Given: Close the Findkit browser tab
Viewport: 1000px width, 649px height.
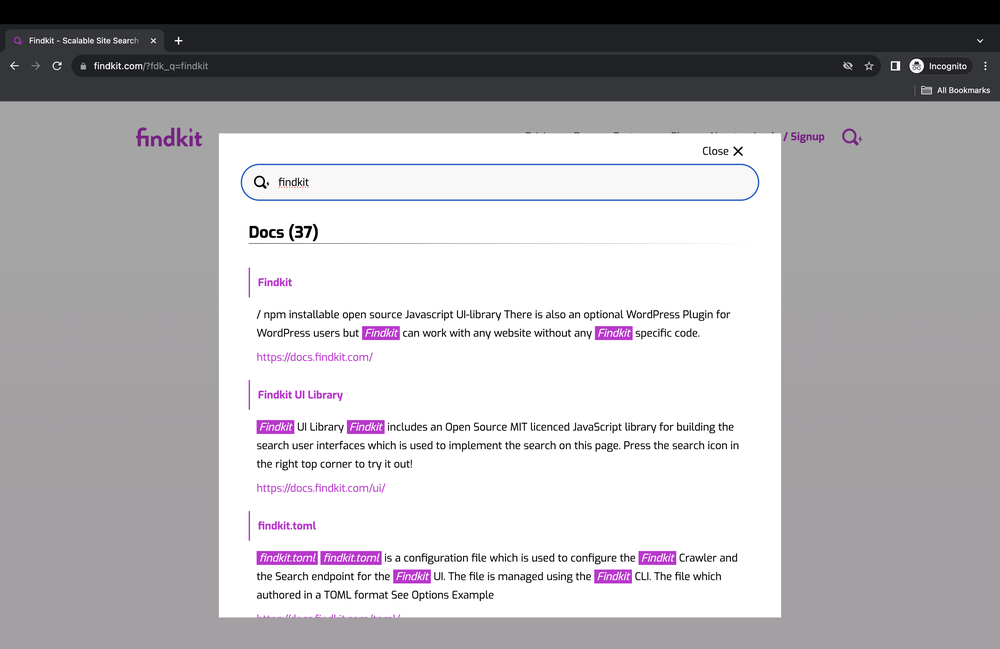Looking at the screenshot, I should [x=153, y=41].
